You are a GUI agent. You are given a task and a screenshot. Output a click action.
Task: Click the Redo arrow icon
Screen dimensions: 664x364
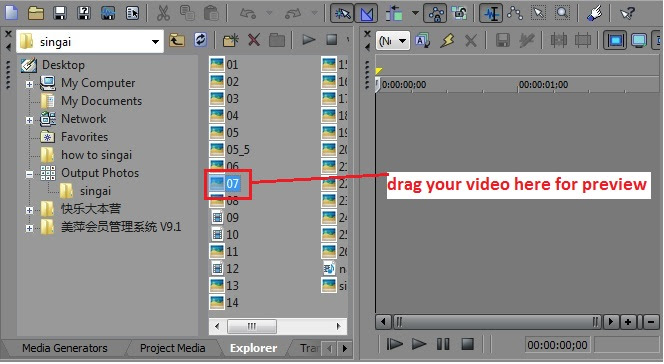293,14
